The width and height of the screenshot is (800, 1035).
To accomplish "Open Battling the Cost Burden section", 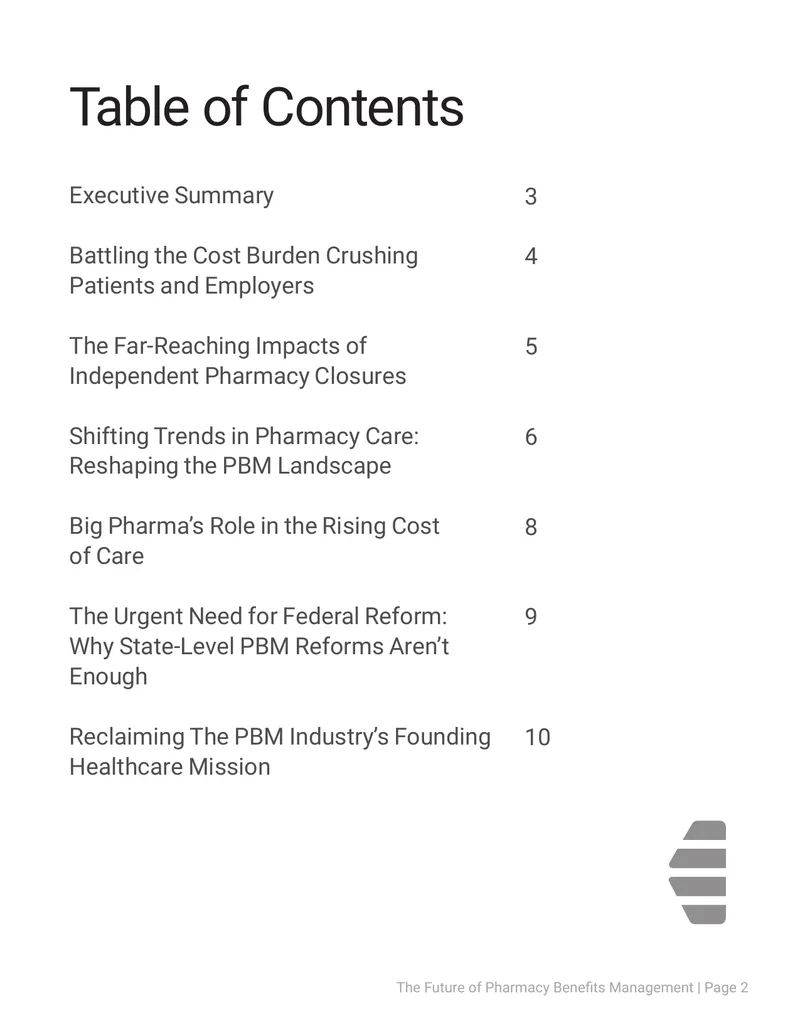I will (244, 271).
